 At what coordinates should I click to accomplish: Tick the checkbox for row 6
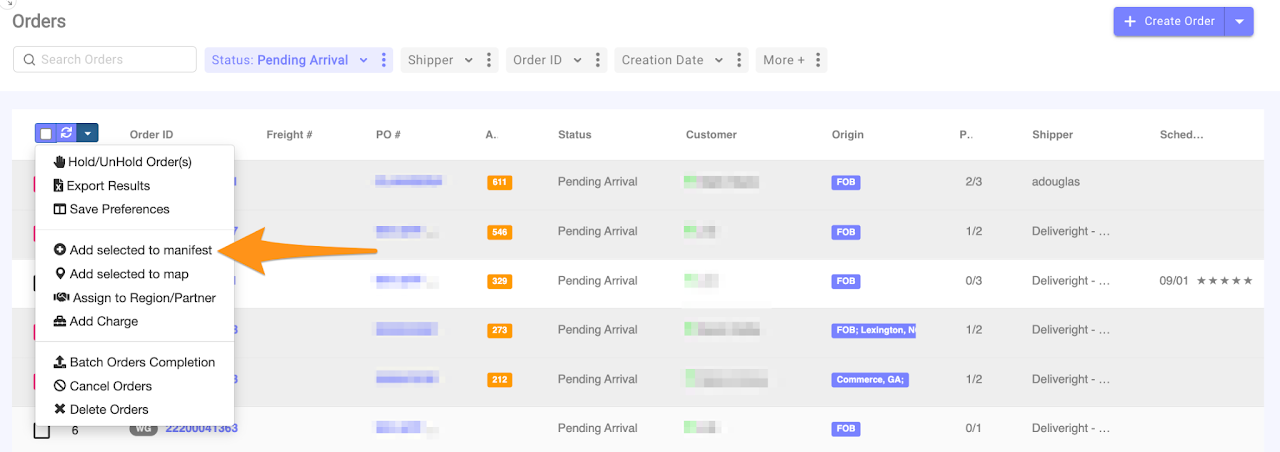tap(42, 430)
